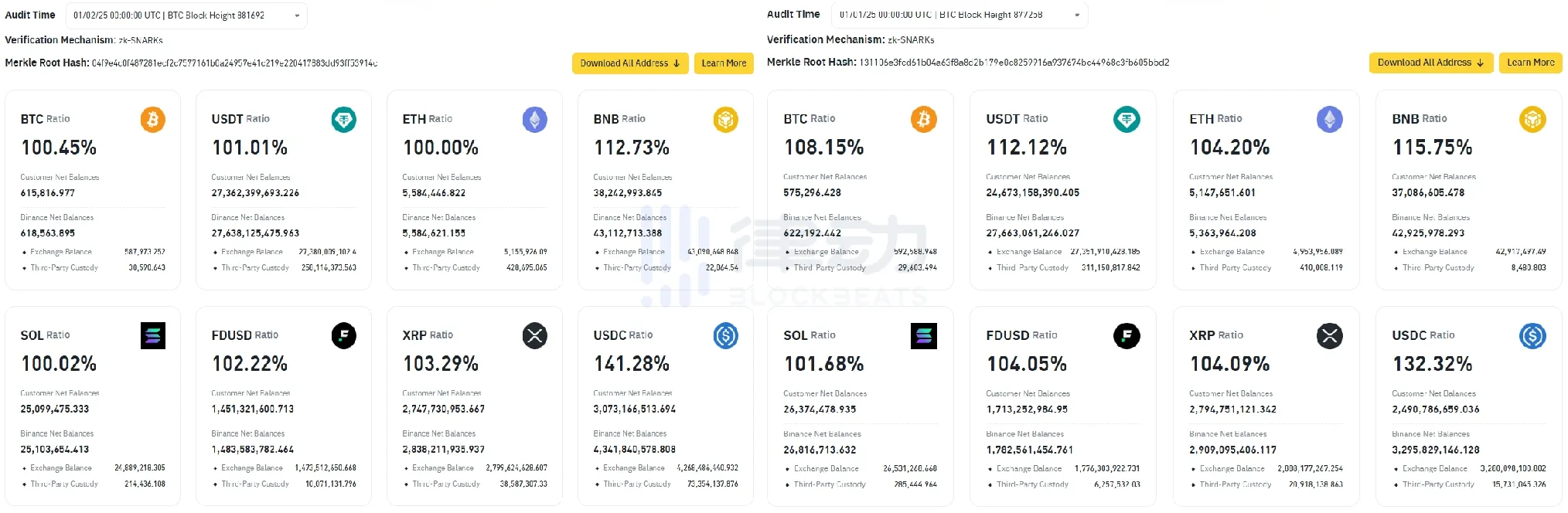Click the BNB icon in right BNB Ratio card
The image size is (1568, 513).
[1532, 120]
